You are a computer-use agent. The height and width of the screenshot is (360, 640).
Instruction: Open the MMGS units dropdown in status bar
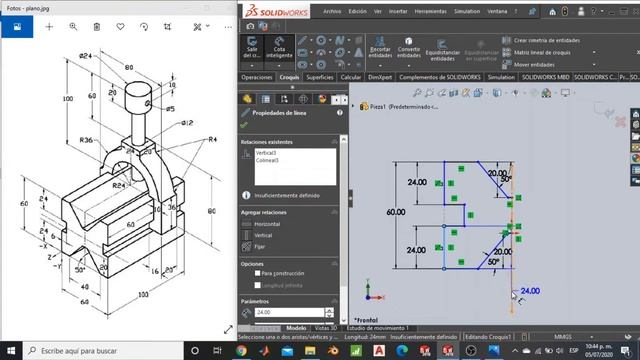point(592,337)
